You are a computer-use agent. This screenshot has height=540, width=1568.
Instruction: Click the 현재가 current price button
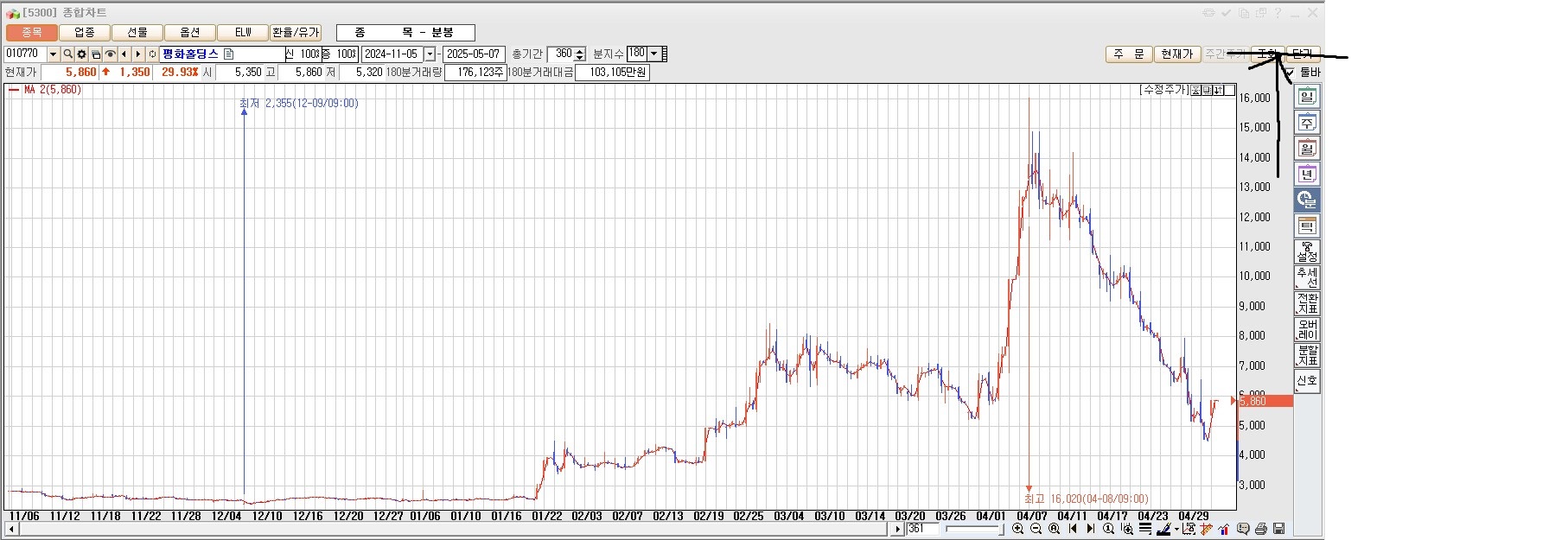pyautogui.click(x=1176, y=54)
